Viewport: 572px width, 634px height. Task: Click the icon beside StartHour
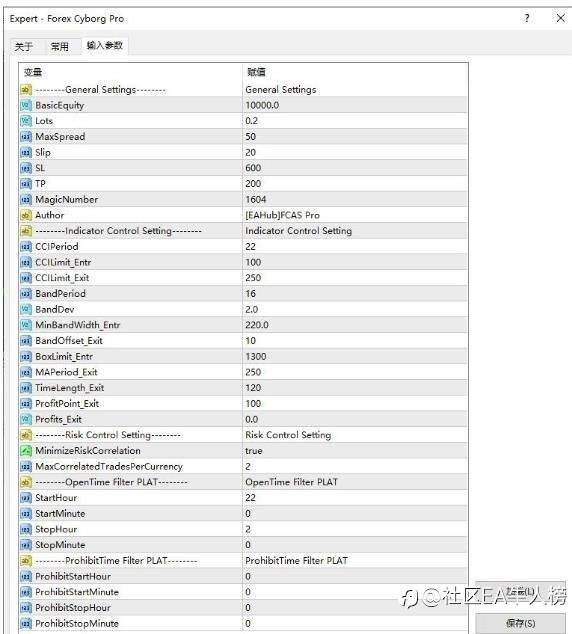(26, 498)
